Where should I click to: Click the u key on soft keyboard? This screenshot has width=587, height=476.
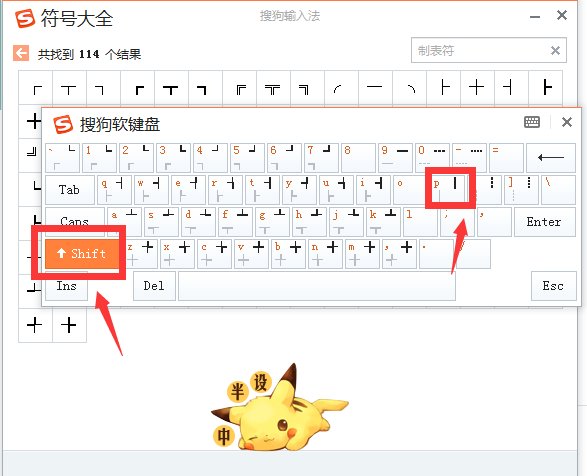click(x=337, y=190)
